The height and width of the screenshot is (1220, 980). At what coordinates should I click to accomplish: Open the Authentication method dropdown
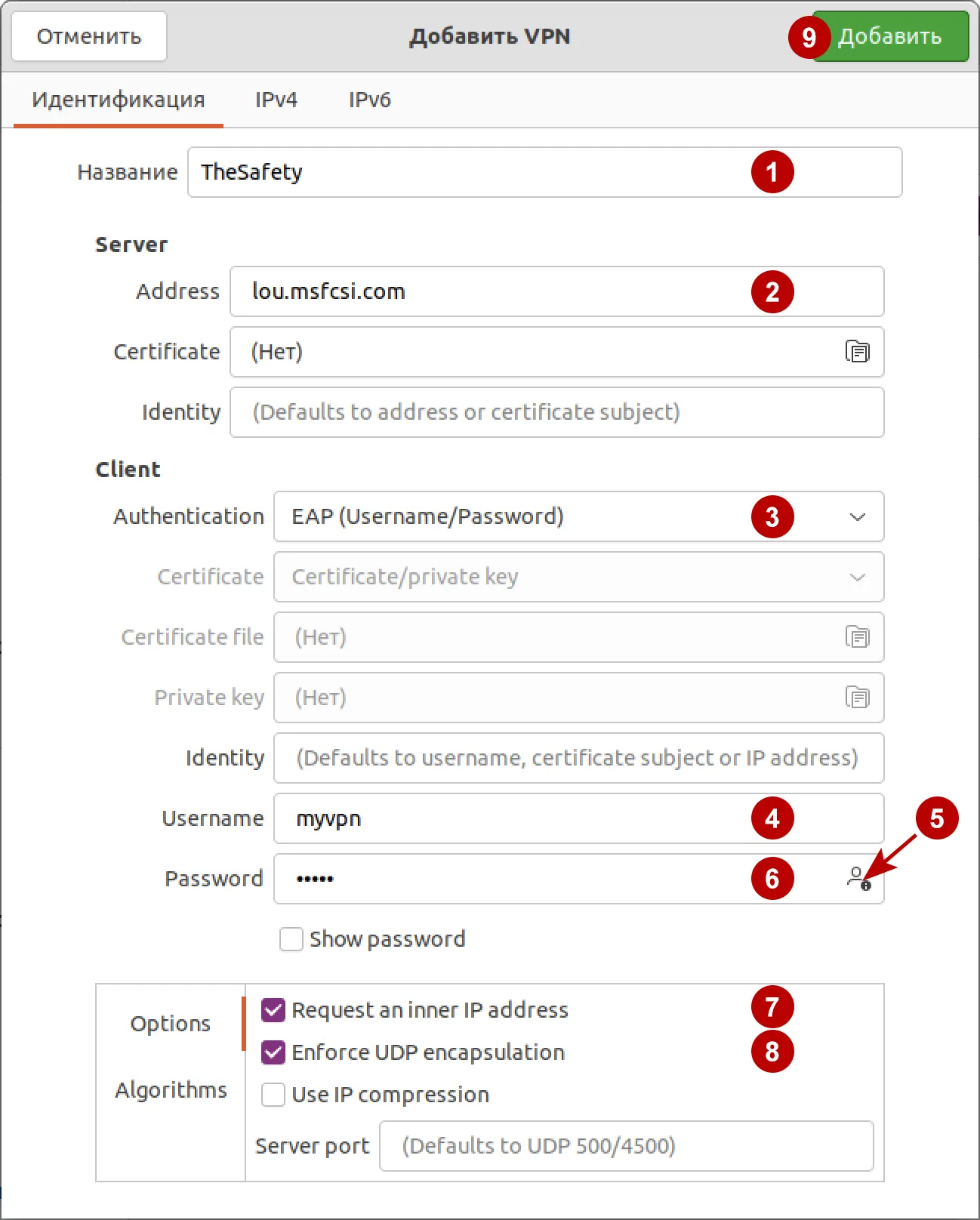(x=578, y=516)
